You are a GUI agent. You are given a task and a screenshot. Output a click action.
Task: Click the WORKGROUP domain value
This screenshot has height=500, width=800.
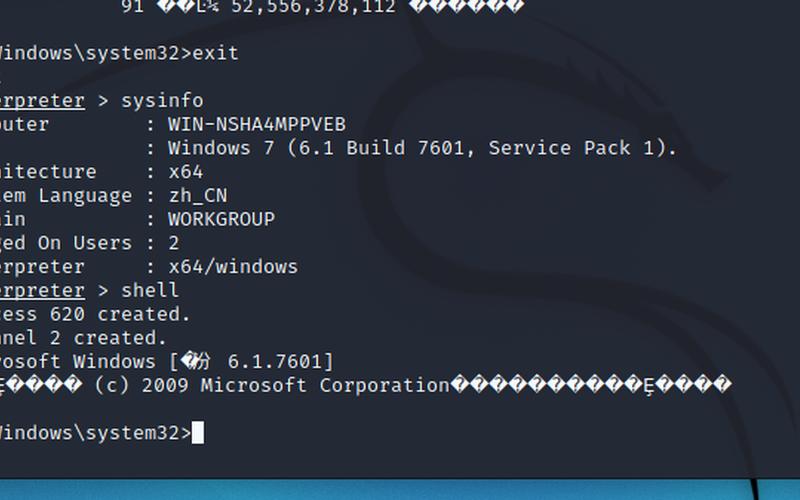[221, 219]
